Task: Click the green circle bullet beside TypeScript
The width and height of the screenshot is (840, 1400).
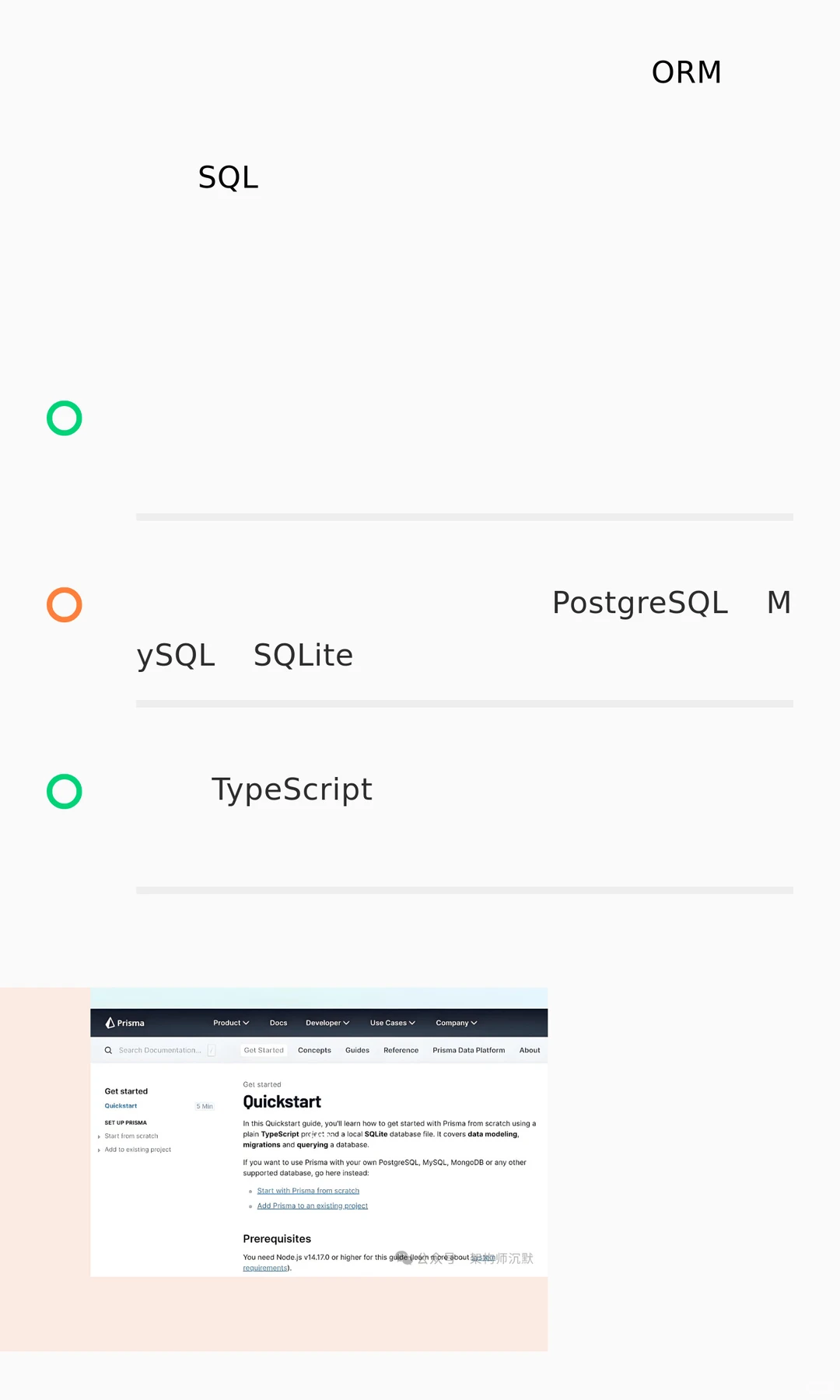Action: tap(65, 792)
